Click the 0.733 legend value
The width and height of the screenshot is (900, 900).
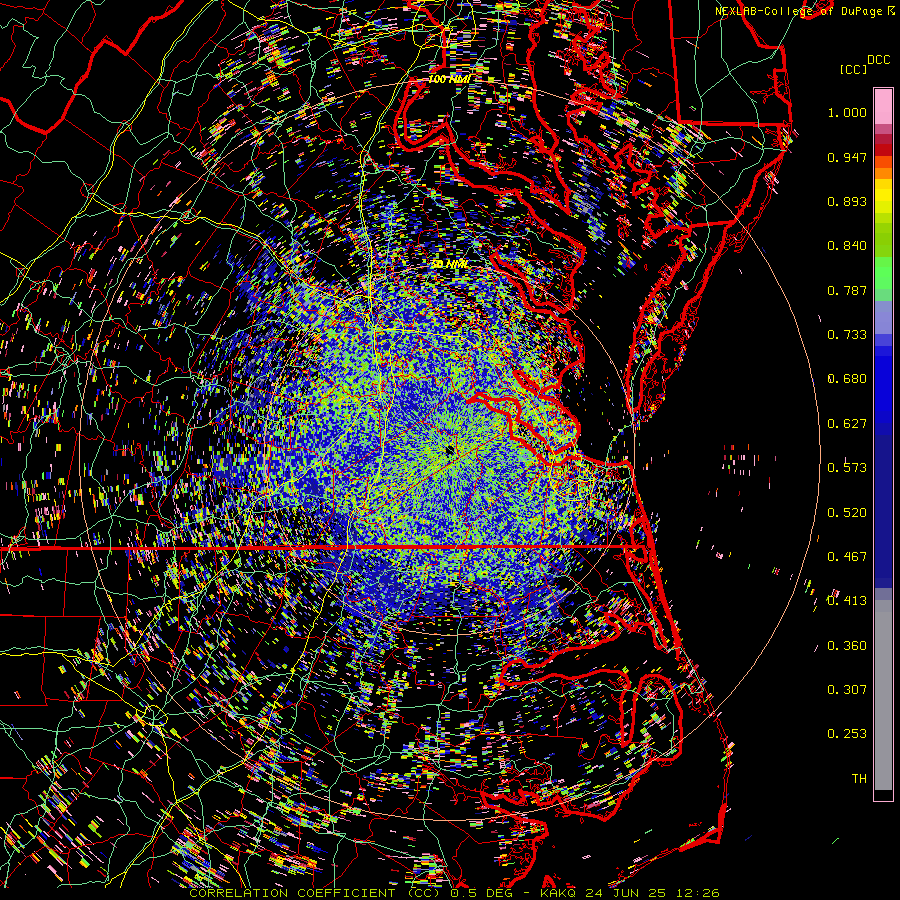pos(847,335)
